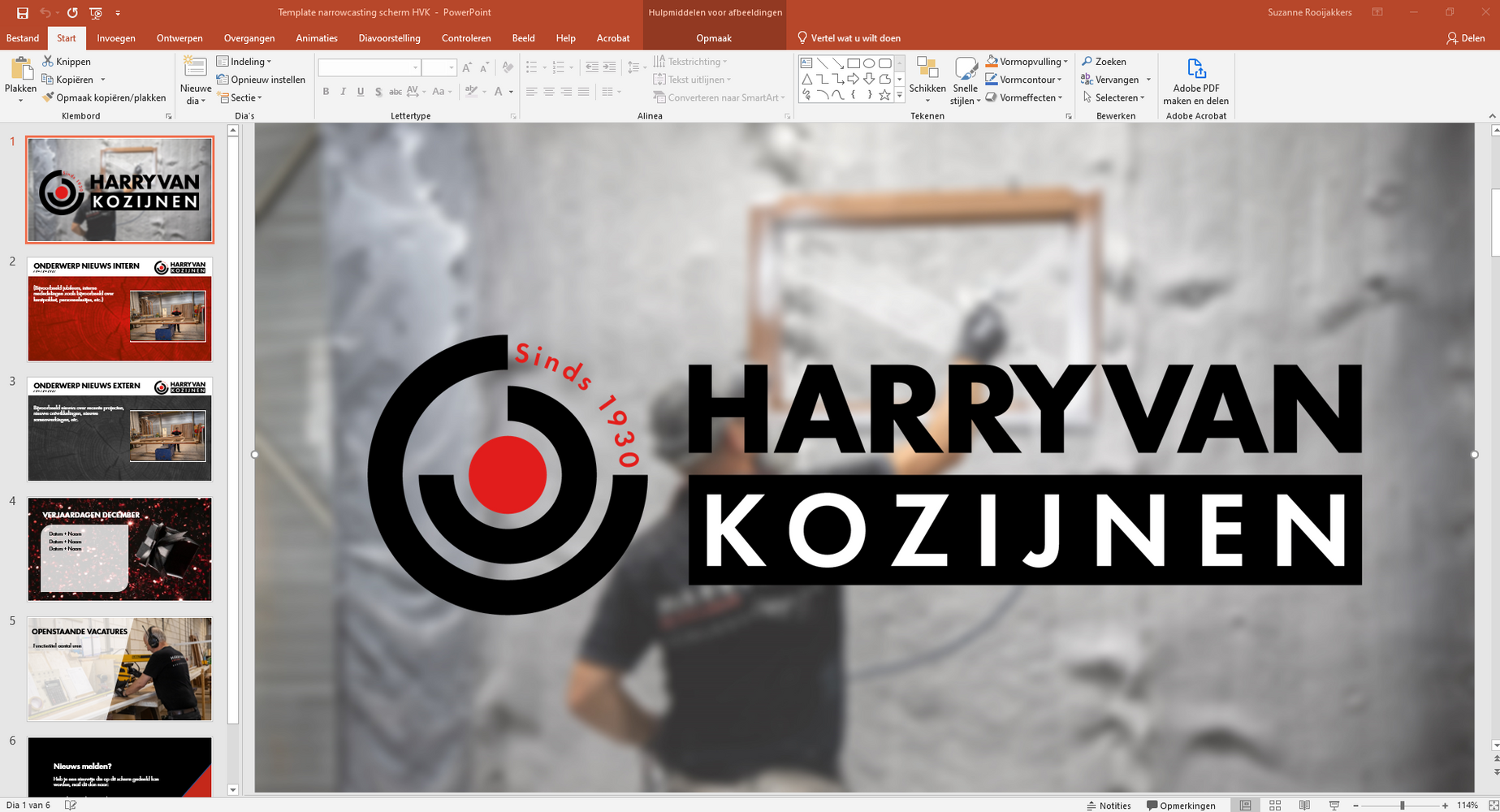
Task: Click the zoom in plus button
Action: [1445, 806]
